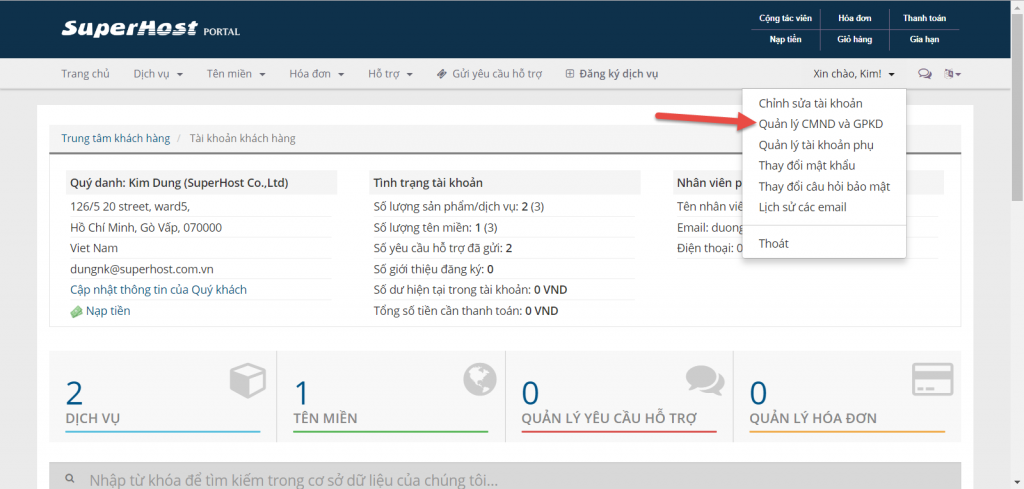Click the credit card icon on invoices tile
The image size is (1024, 489).
[931, 380]
